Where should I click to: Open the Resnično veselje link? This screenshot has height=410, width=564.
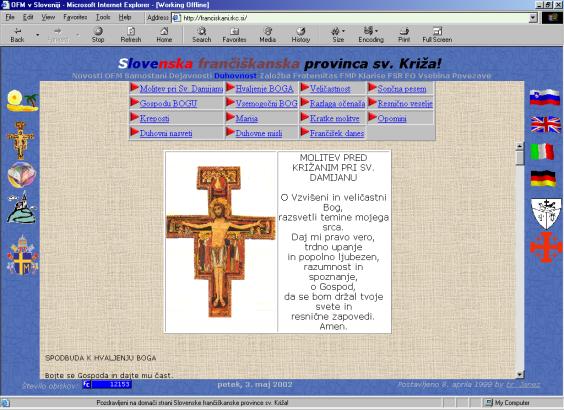(x=405, y=104)
